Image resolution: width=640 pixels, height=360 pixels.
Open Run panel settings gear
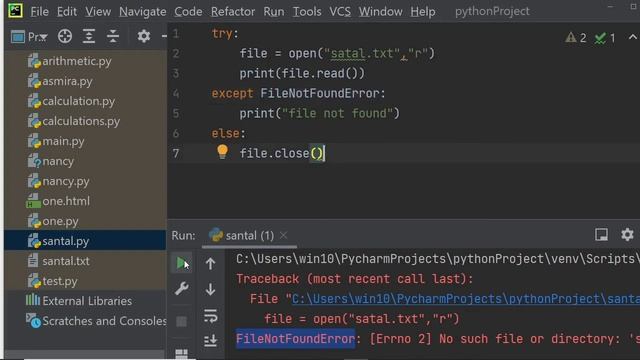(627, 234)
